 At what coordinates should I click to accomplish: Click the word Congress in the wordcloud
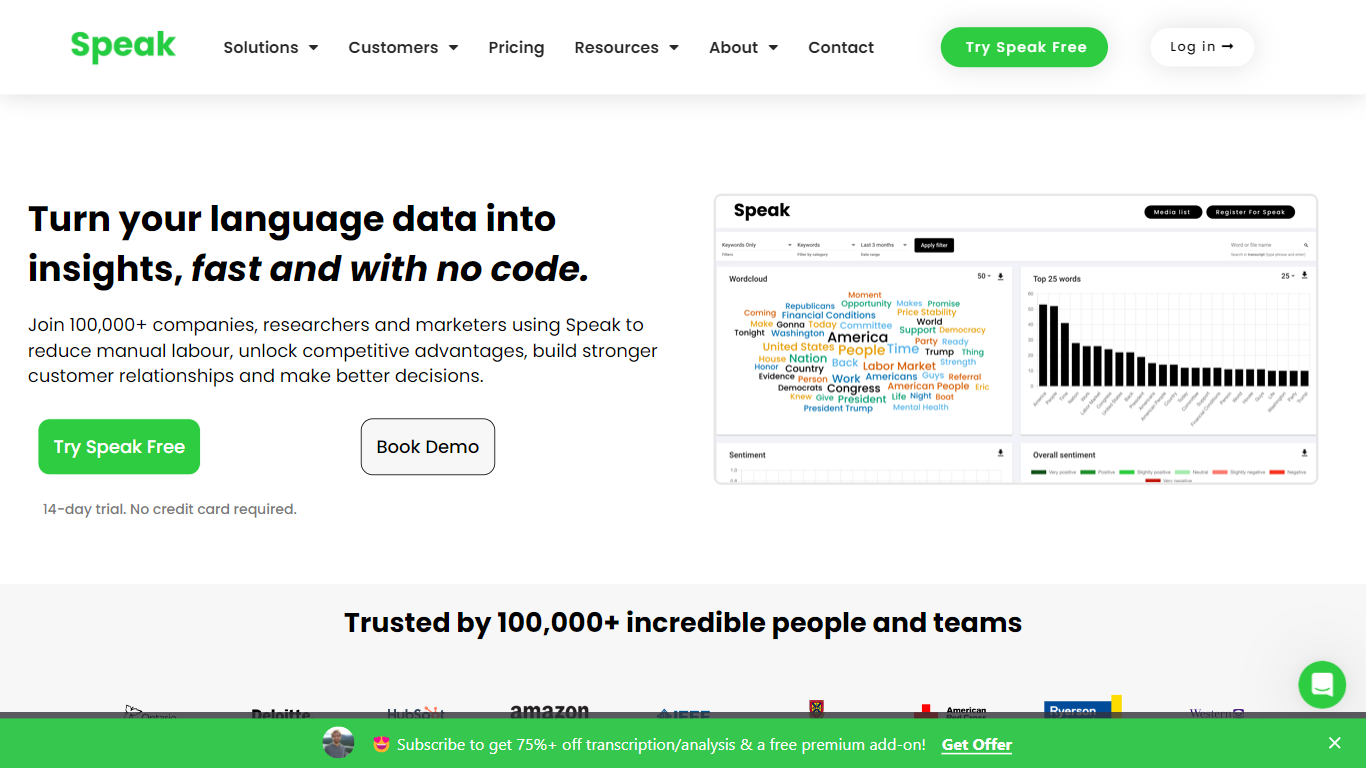[854, 388]
